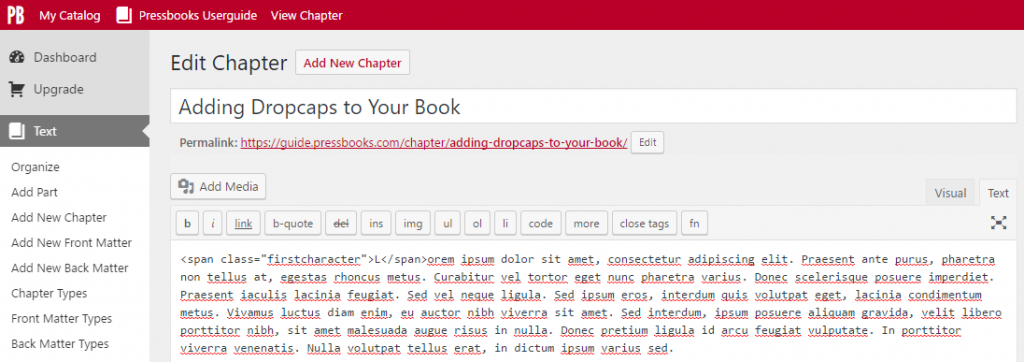This screenshot has height=362, width=1024.
Task: Insert code tag with code button
Action: click(x=541, y=223)
